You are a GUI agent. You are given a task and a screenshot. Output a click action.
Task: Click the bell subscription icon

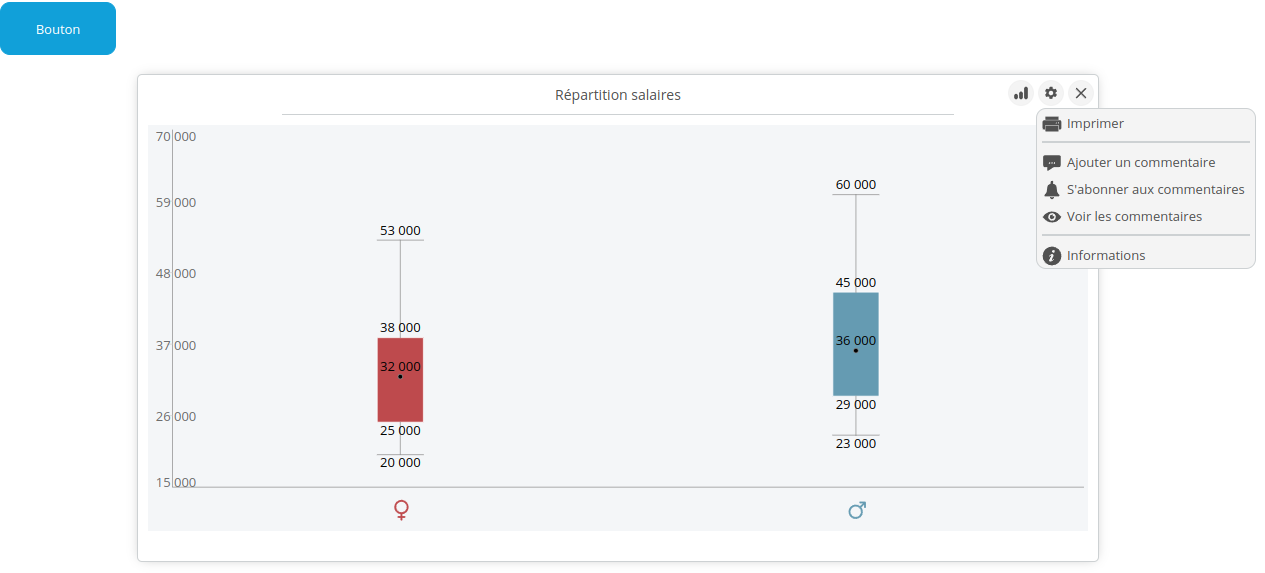point(1052,190)
